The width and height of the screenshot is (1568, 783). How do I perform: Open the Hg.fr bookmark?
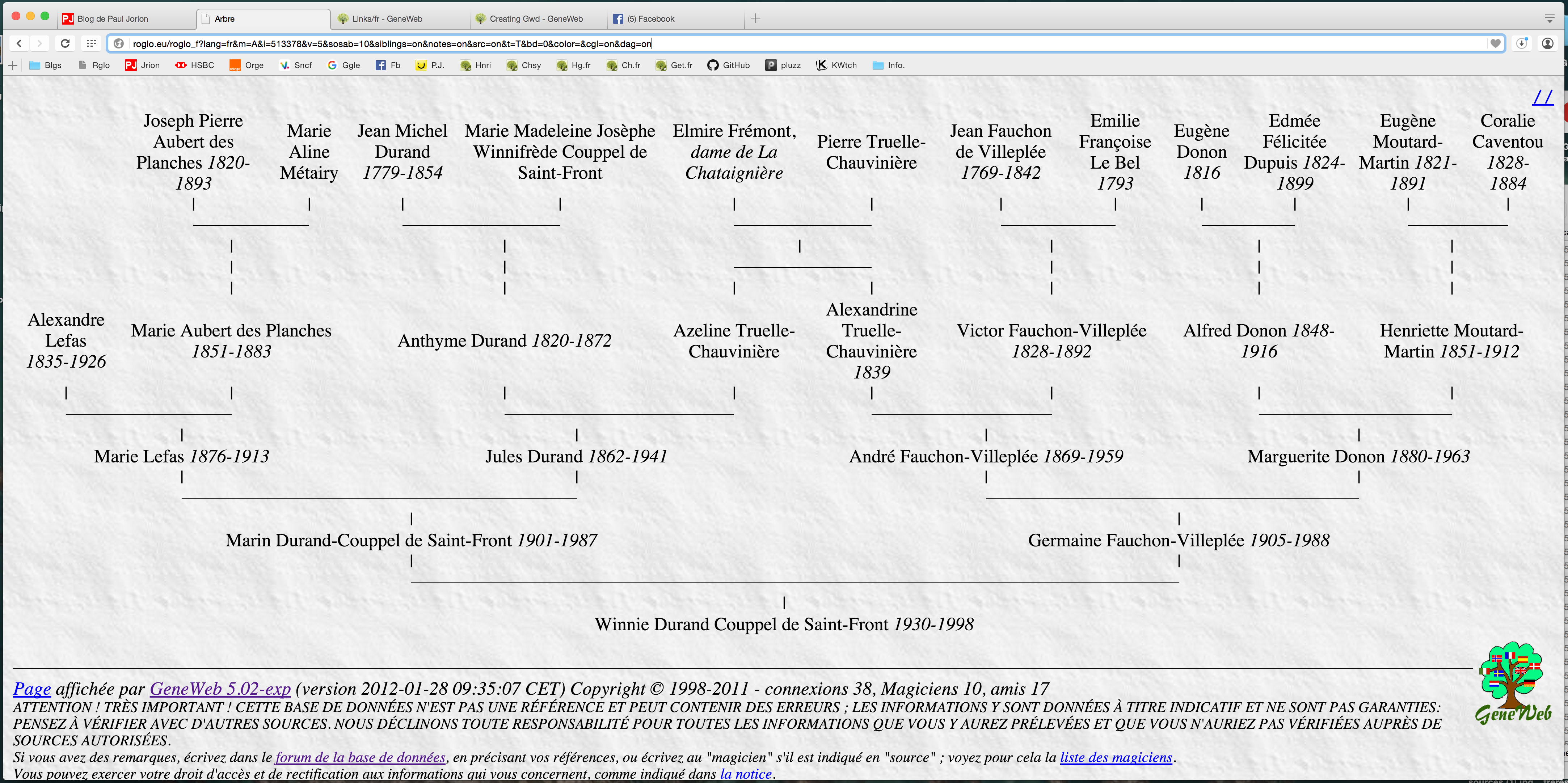click(573, 65)
